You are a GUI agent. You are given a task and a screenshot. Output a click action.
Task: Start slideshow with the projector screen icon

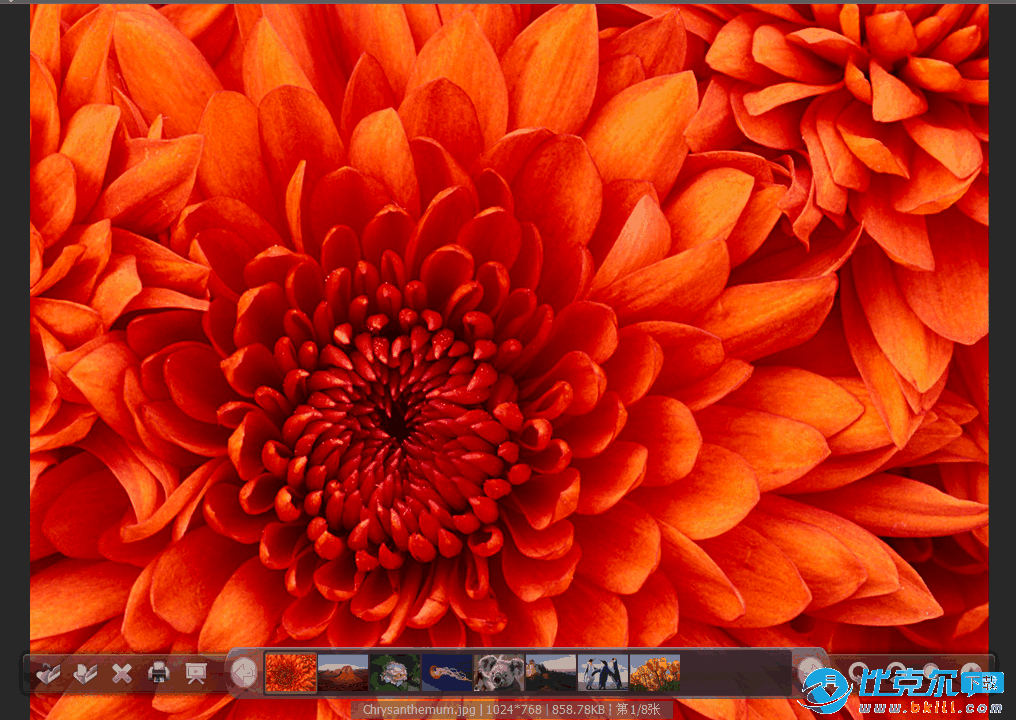pyautogui.click(x=195, y=673)
